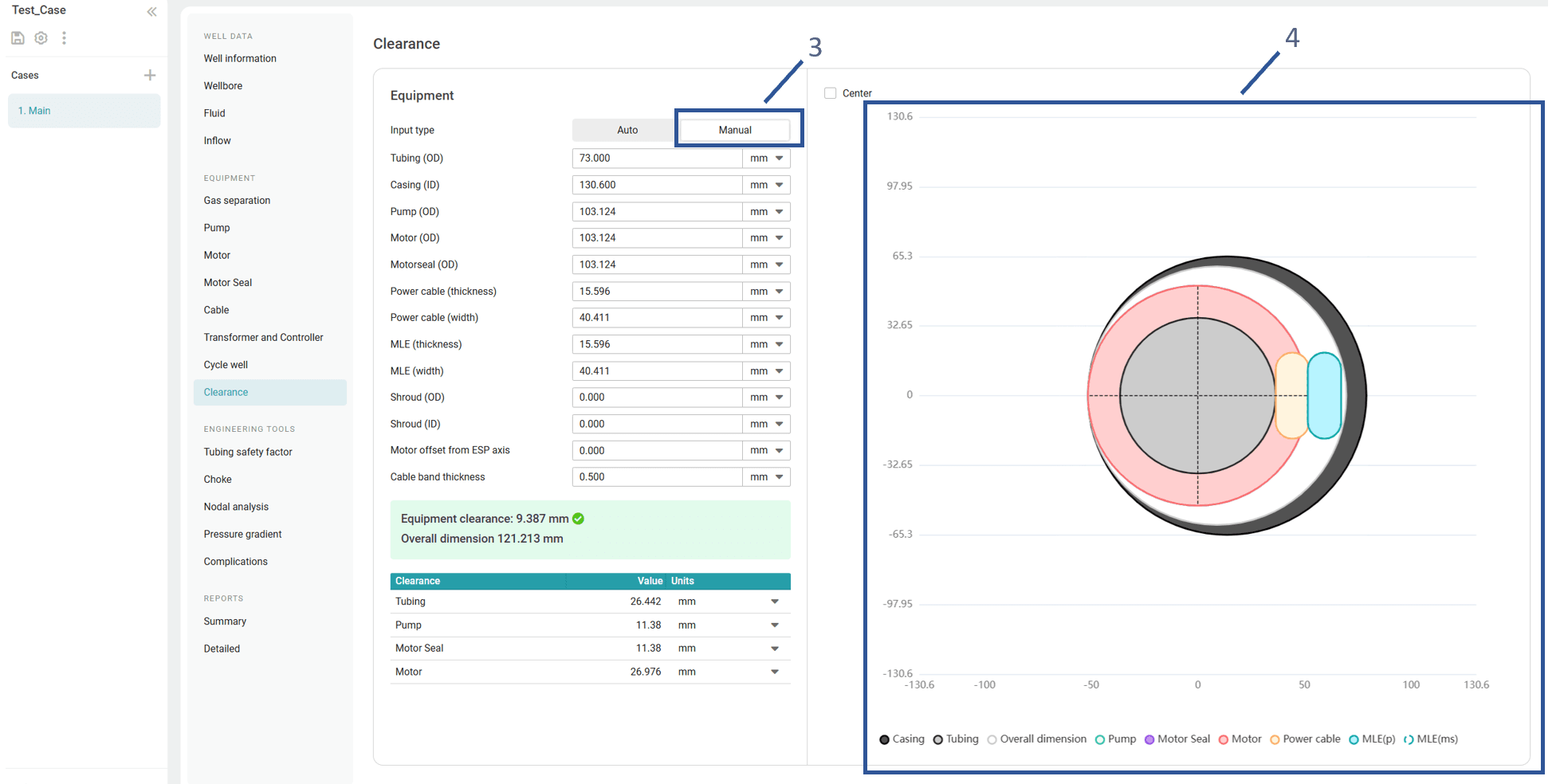Add a new case with plus icon
Viewport: 1560px width, 784px height.
pos(149,75)
